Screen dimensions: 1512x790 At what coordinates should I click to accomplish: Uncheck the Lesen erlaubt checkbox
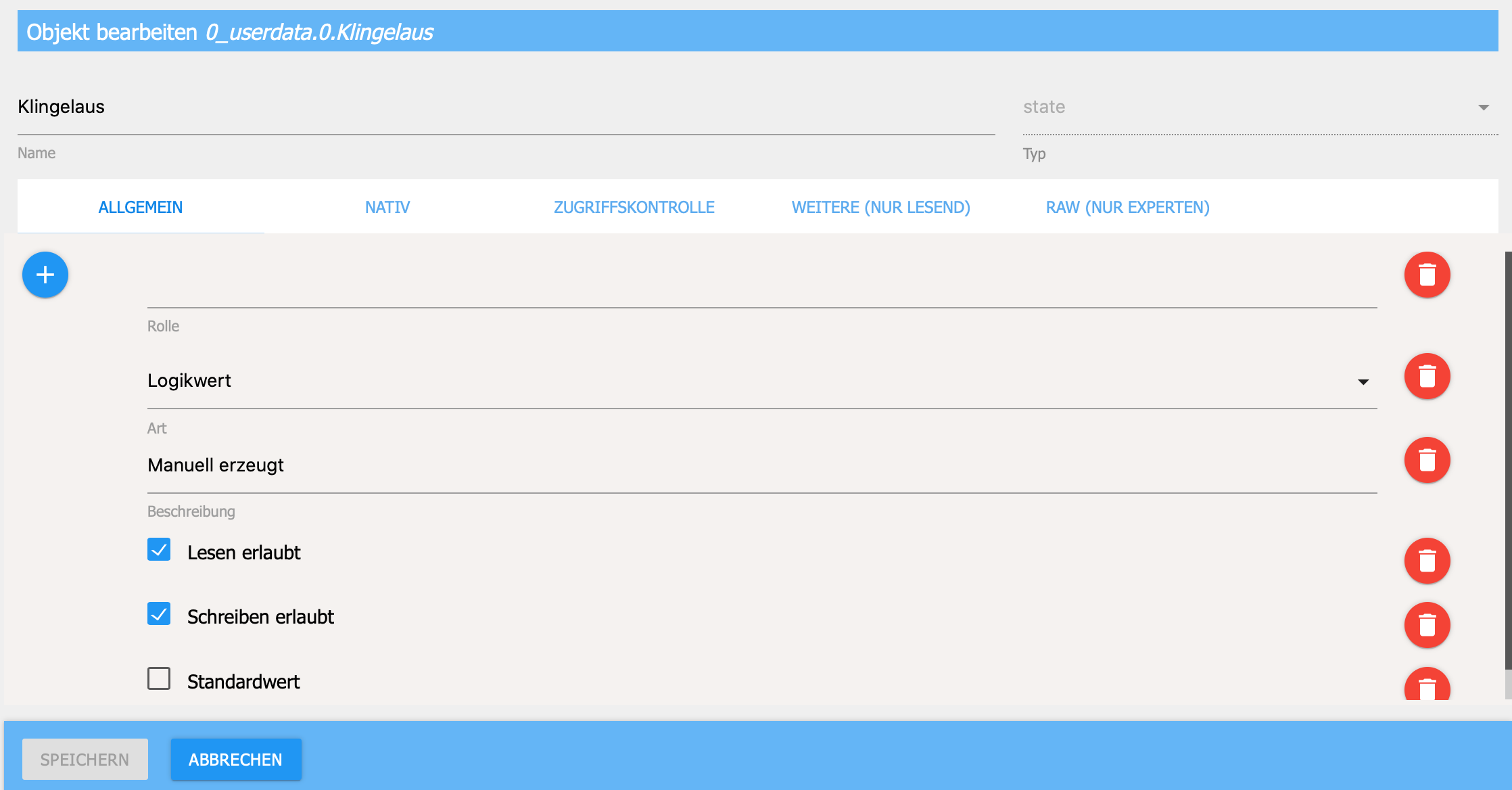[159, 550]
